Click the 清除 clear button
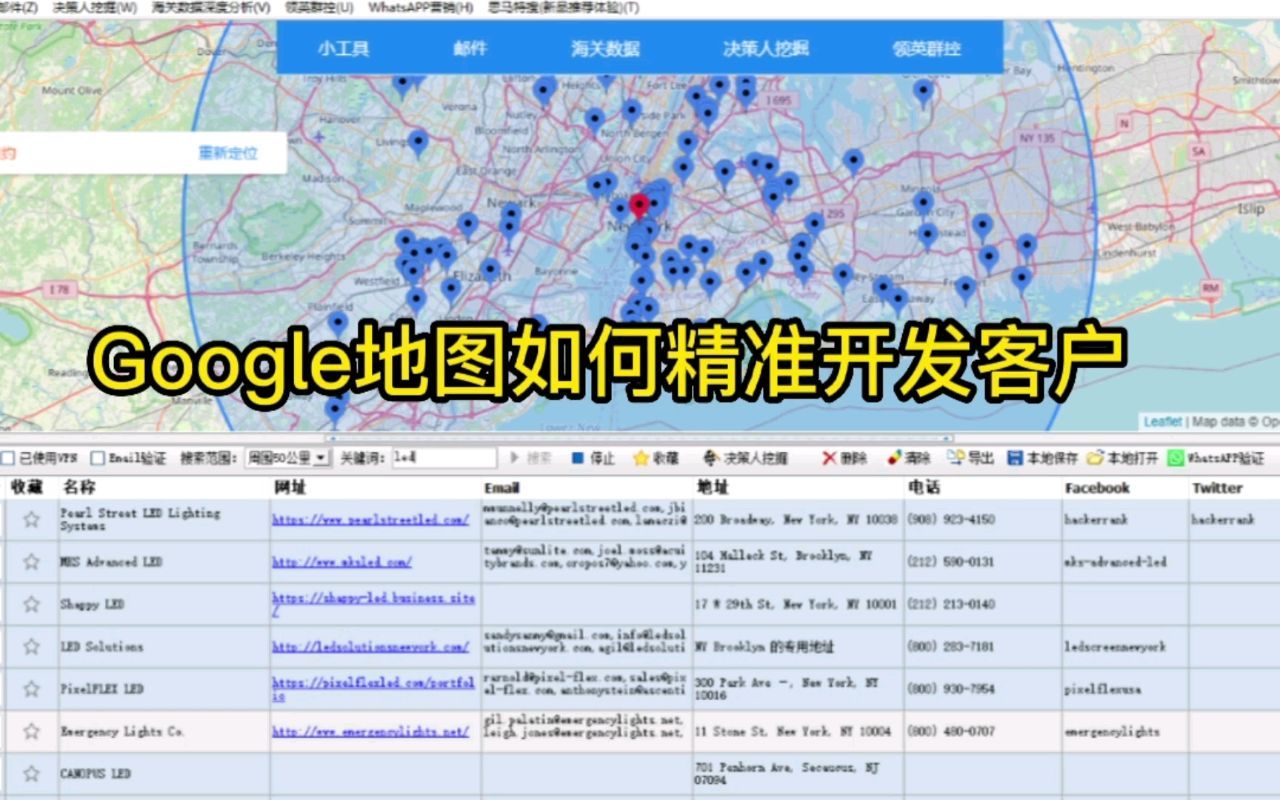Screen dimensions: 1280x800 pyautogui.click(x=909, y=458)
